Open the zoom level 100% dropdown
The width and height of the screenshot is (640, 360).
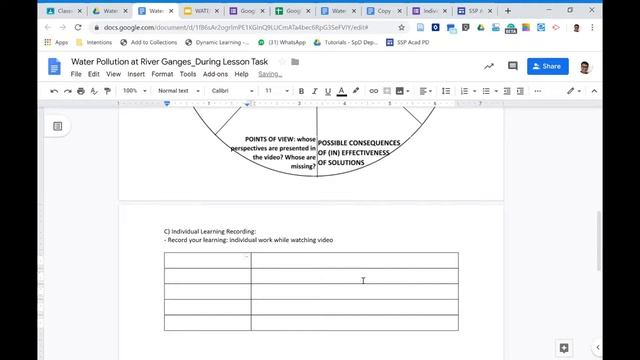(135, 91)
